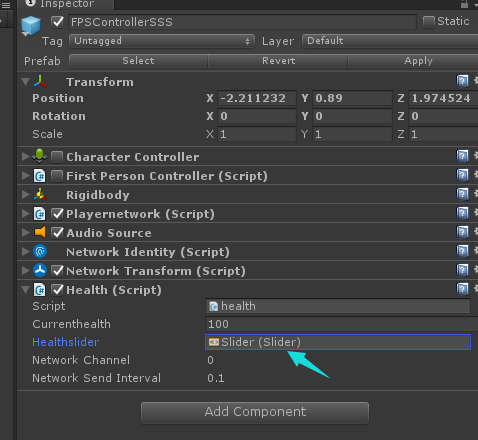Viewport: 478px width, 440px height.
Task: Click the GameObject name field FPSControllerSSS
Action: [242, 22]
